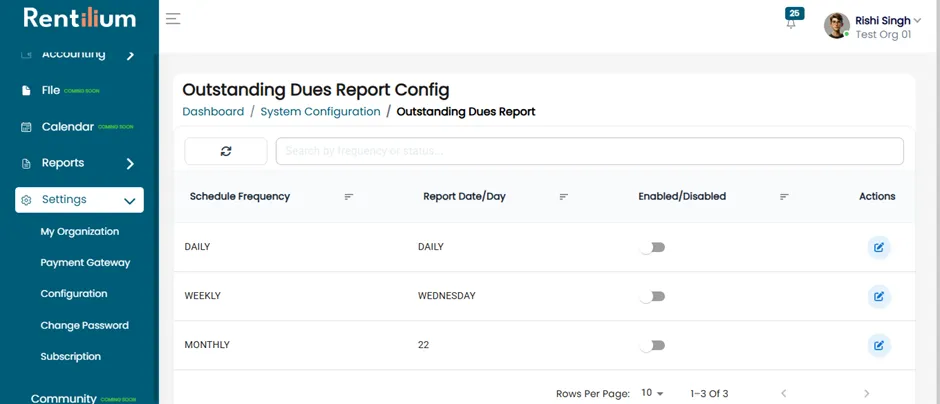This screenshot has width=940, height=404.
Task: Click the Enabled/Disabled column header
Action: (x=682, y=197)
